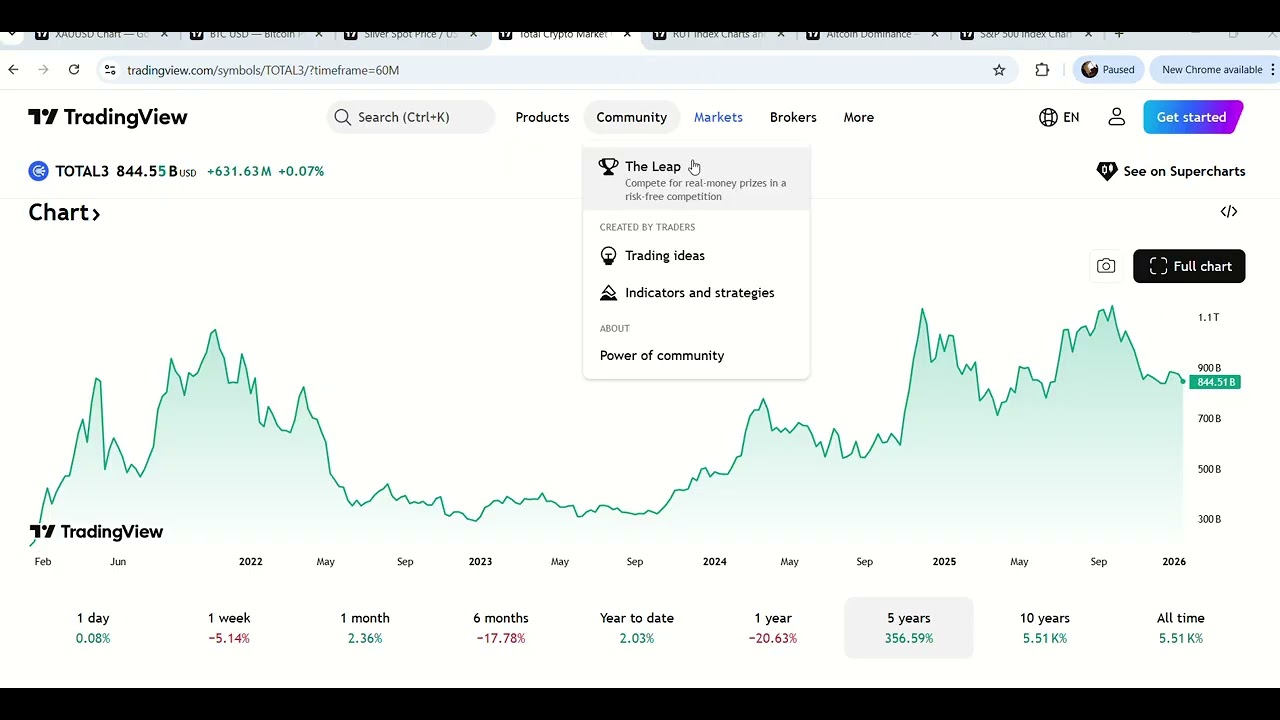Click the Supercharts diamond icon
1280x720 pixels.
[x=1107, y=171]
